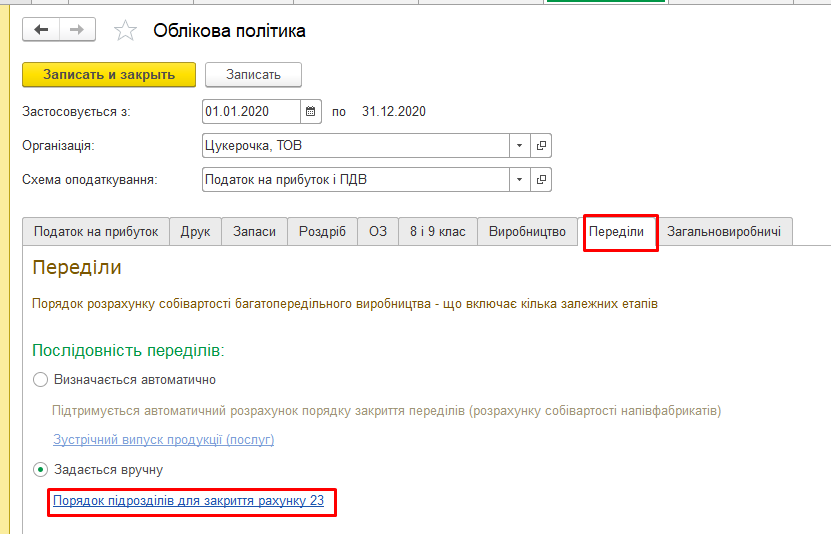Screen dimensions: 831x534
Task: Select 'Визначається автоматично' radio option
Action: click(41, 379)
